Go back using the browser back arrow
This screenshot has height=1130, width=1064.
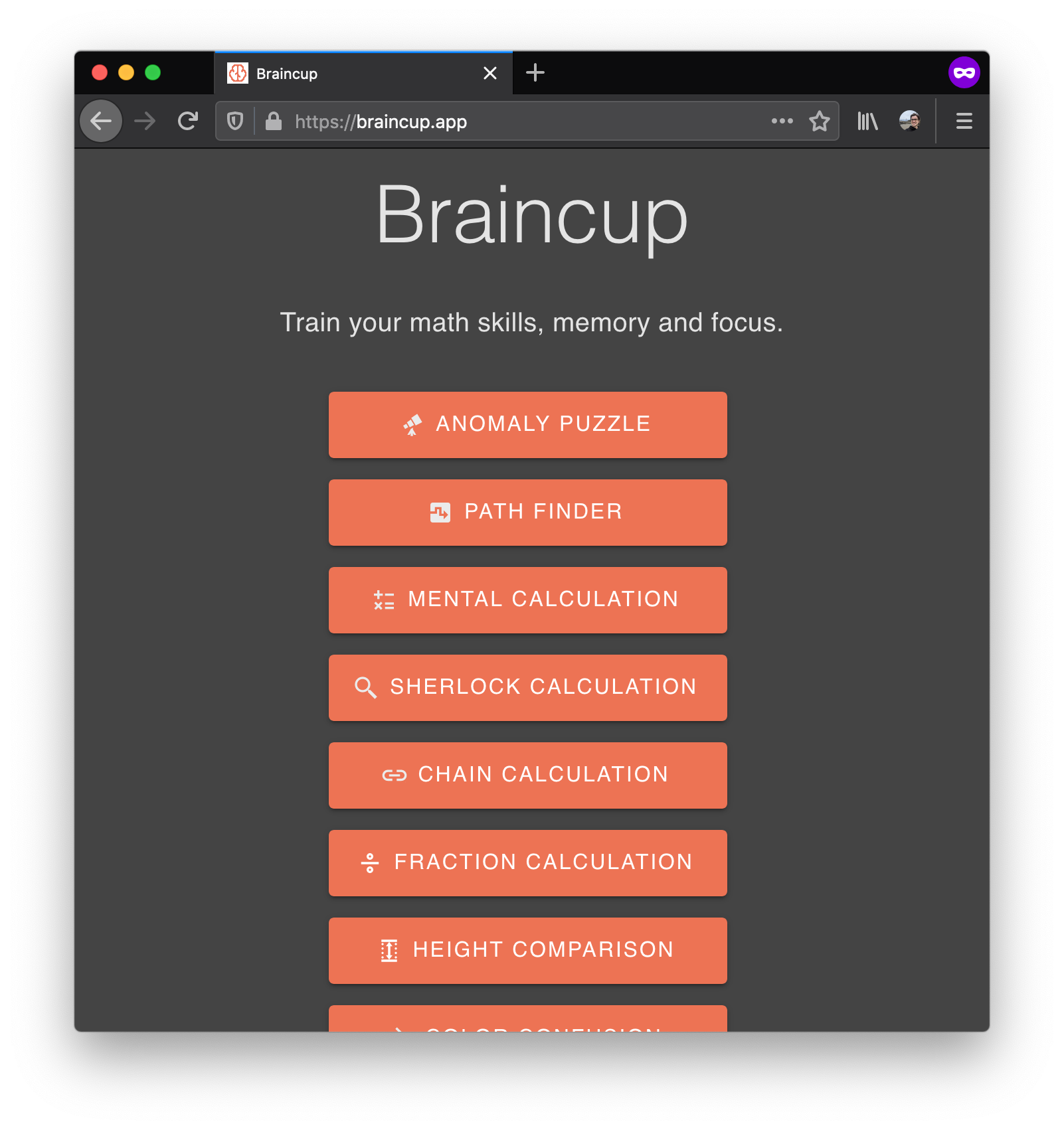point(101,121)
